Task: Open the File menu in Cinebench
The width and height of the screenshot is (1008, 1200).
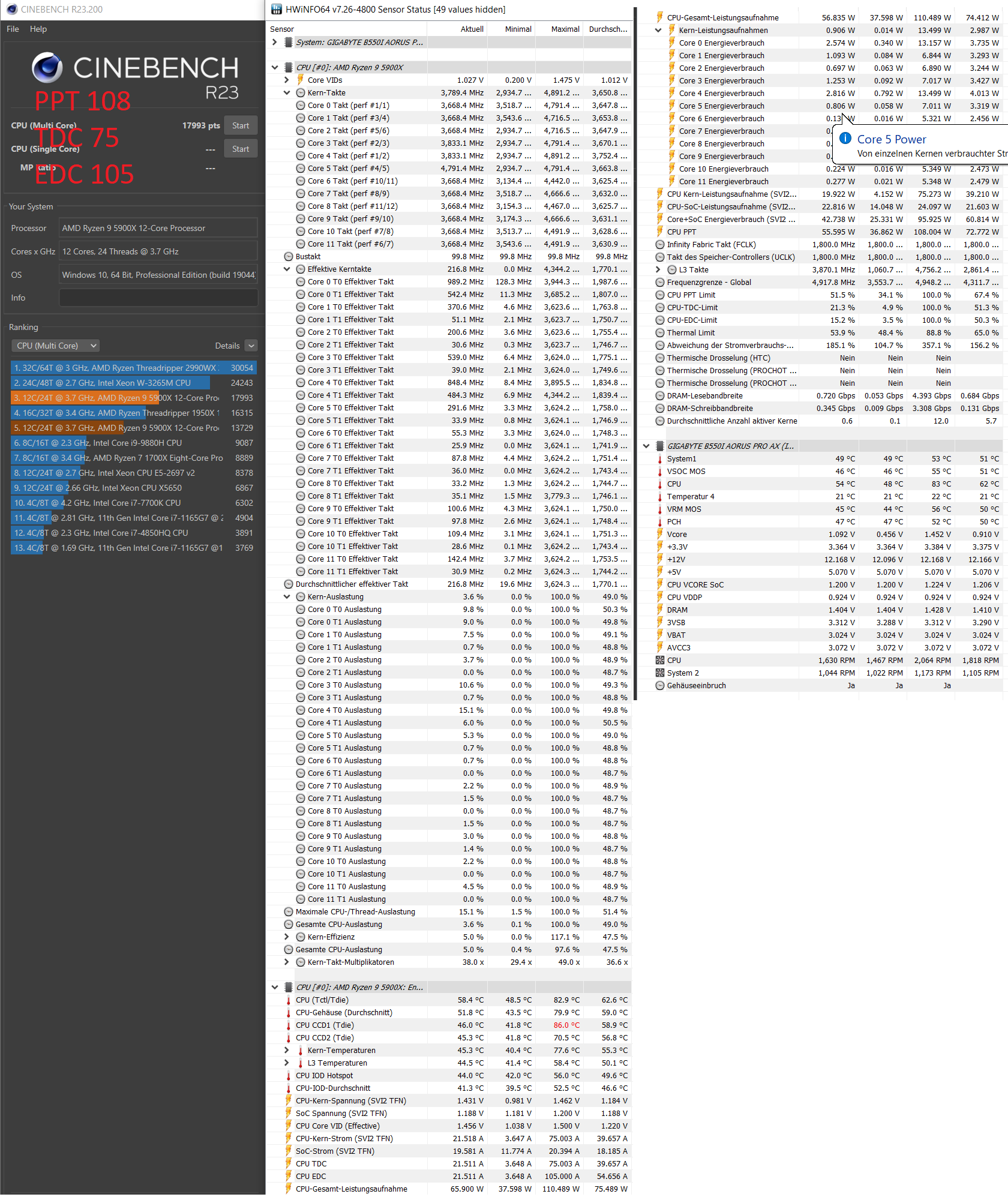Action: pyautogui.click(x=13, y=29)
